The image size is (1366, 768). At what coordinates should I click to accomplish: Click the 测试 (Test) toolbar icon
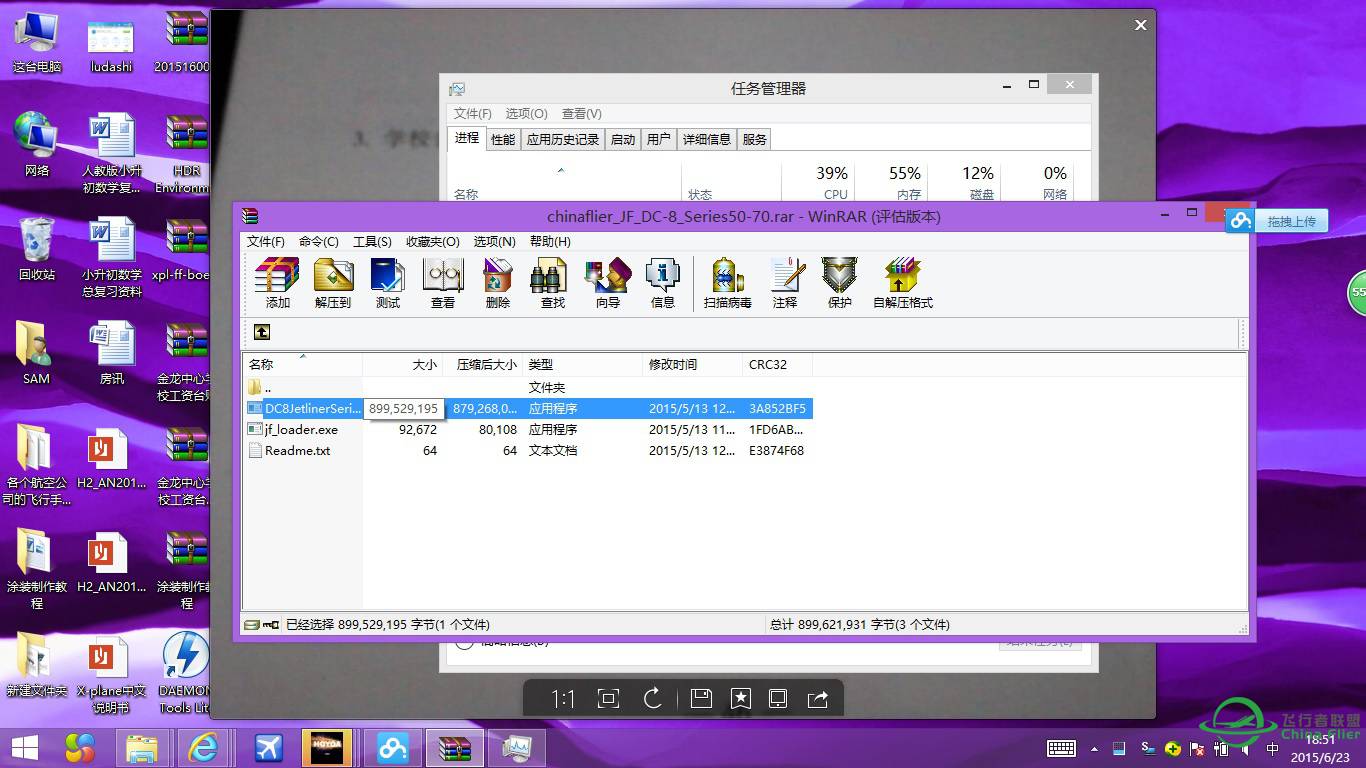[x=387, y=283]
